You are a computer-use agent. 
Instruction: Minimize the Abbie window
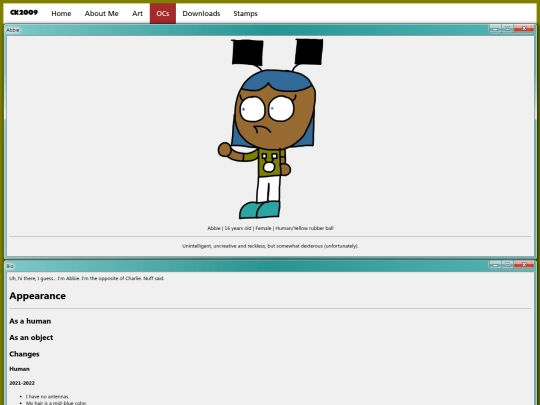495,29
